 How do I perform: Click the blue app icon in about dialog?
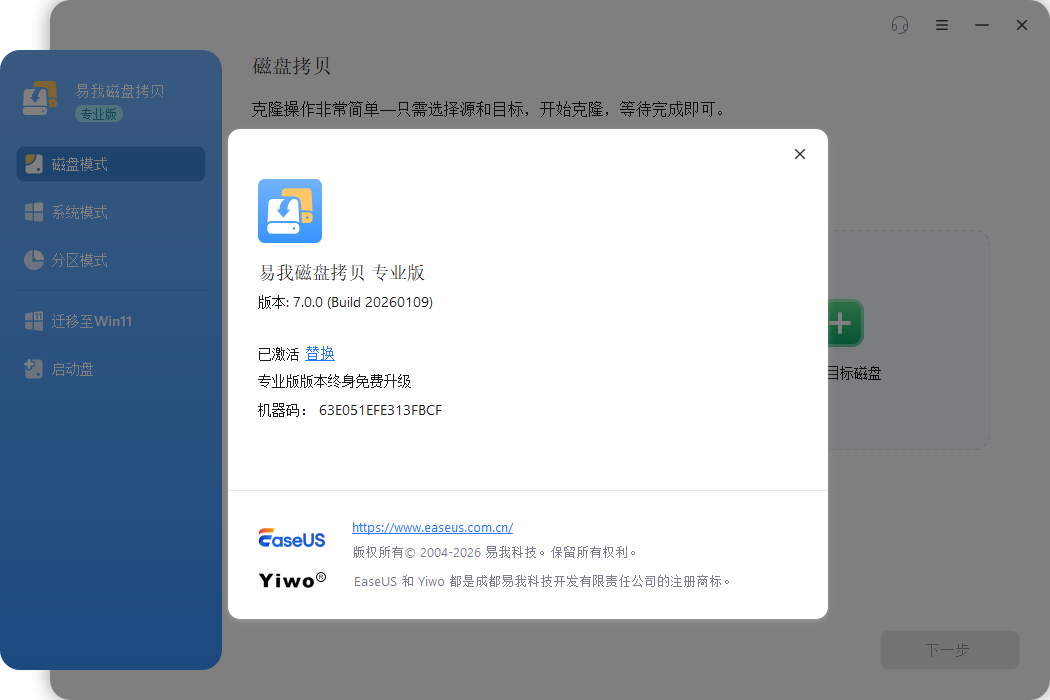pyautogui.click(x=290, y=211)
